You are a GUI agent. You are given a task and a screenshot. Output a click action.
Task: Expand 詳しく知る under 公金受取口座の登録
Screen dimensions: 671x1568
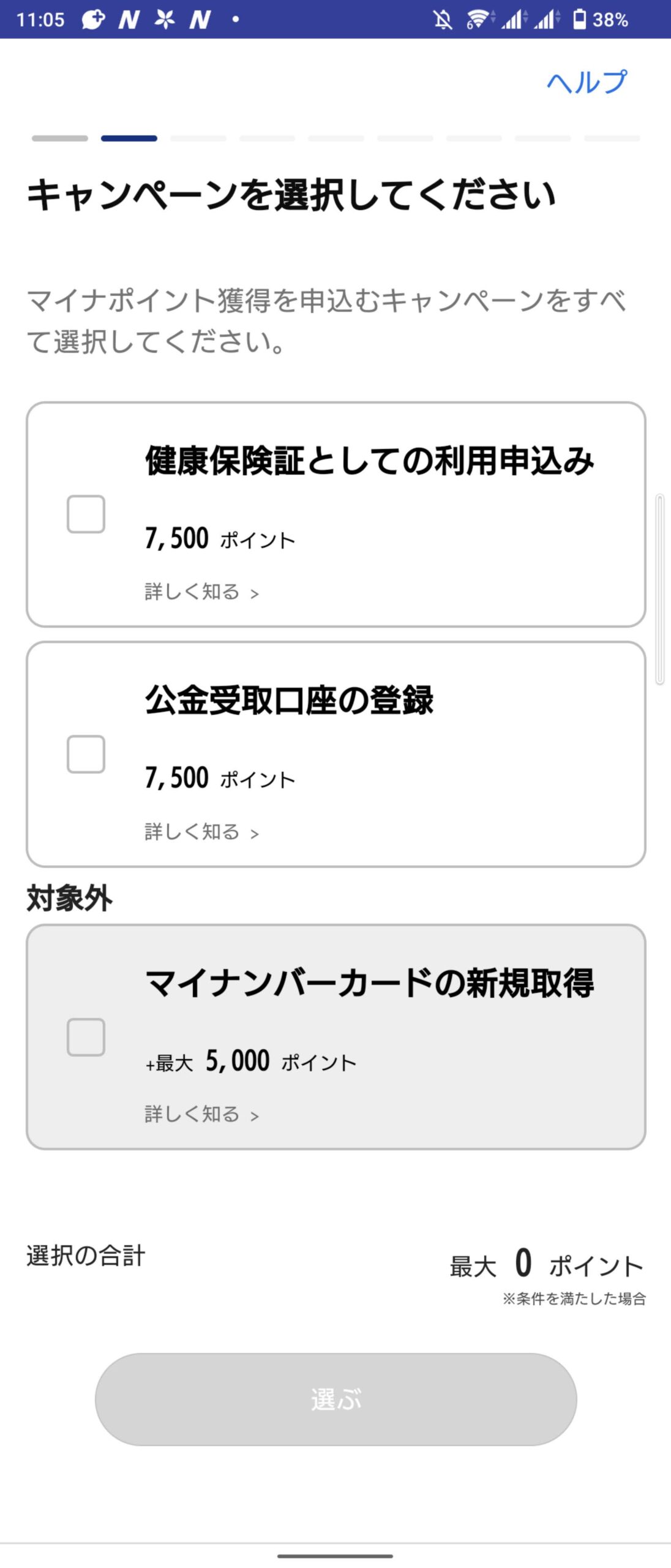[x=202, y=832]
